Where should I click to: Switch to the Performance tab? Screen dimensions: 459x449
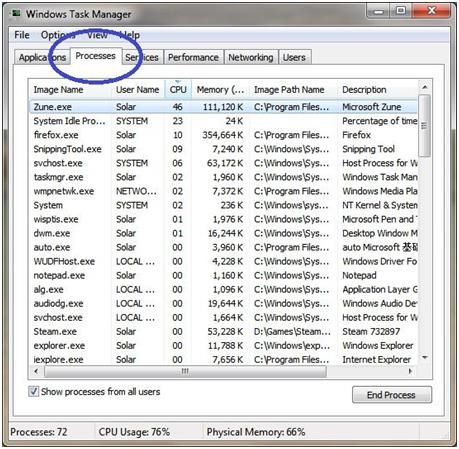[x=193, y=57]
